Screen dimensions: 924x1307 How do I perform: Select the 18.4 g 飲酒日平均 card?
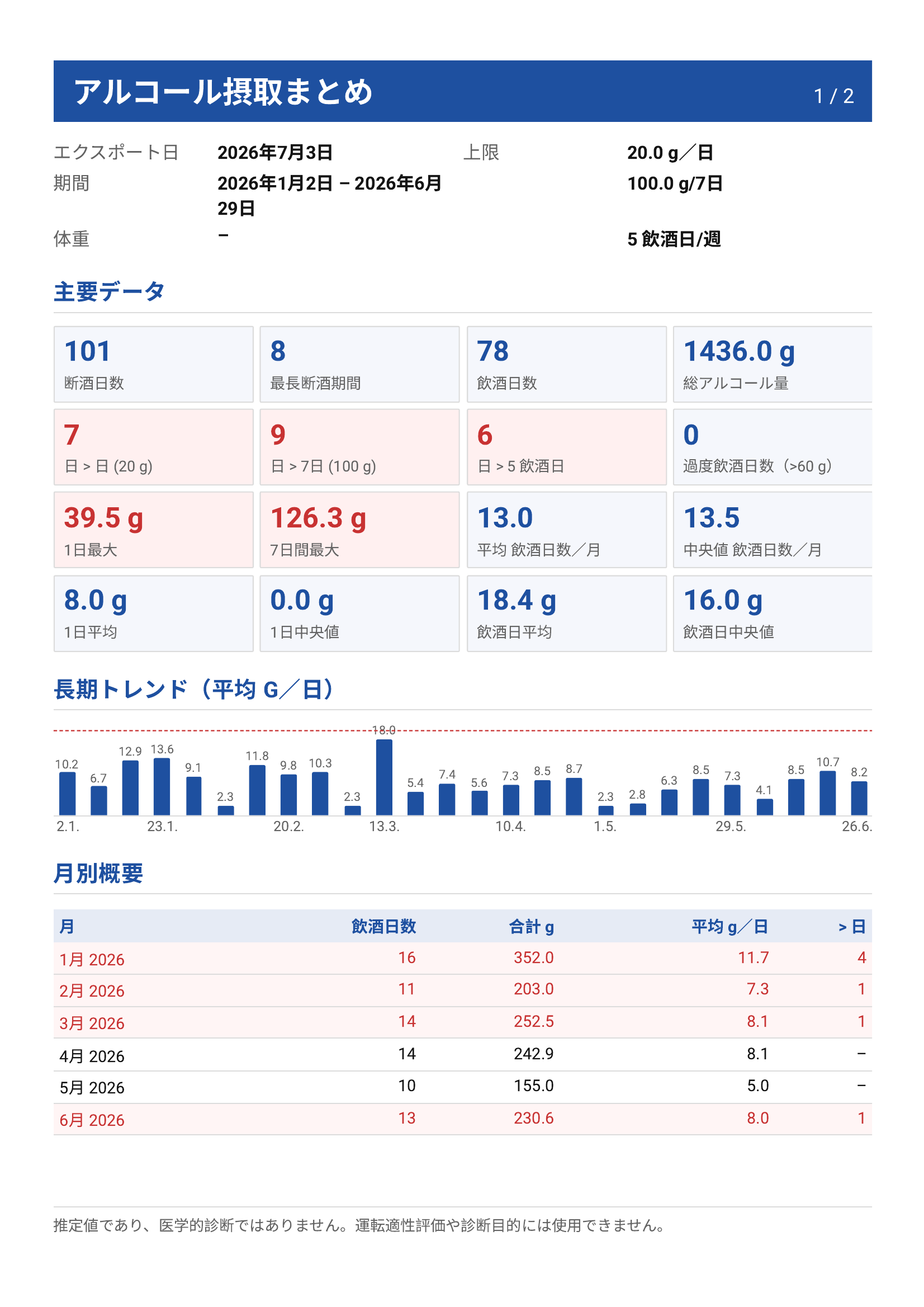pos(567,613)
